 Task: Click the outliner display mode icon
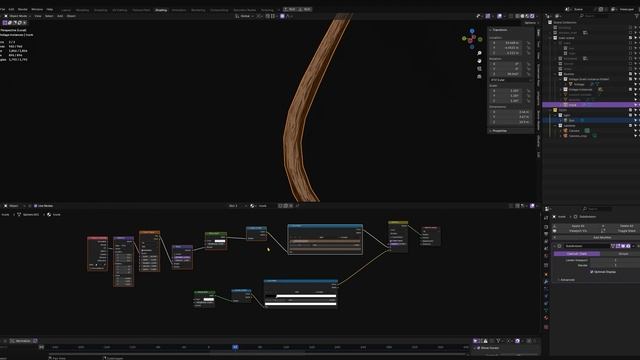[x=557, y=16]
